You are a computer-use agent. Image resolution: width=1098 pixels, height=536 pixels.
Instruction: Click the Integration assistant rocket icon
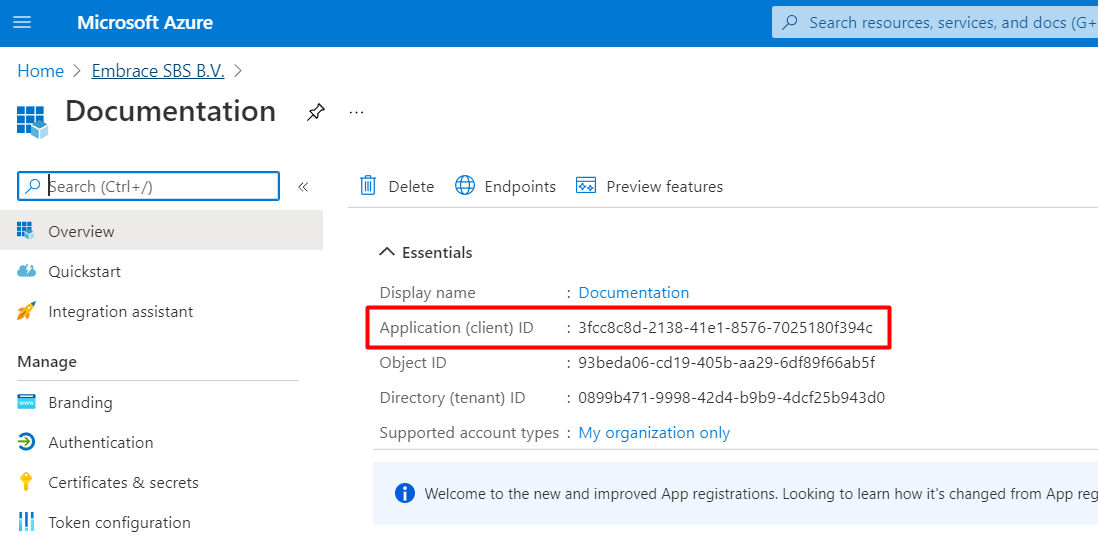coord(27,311)
